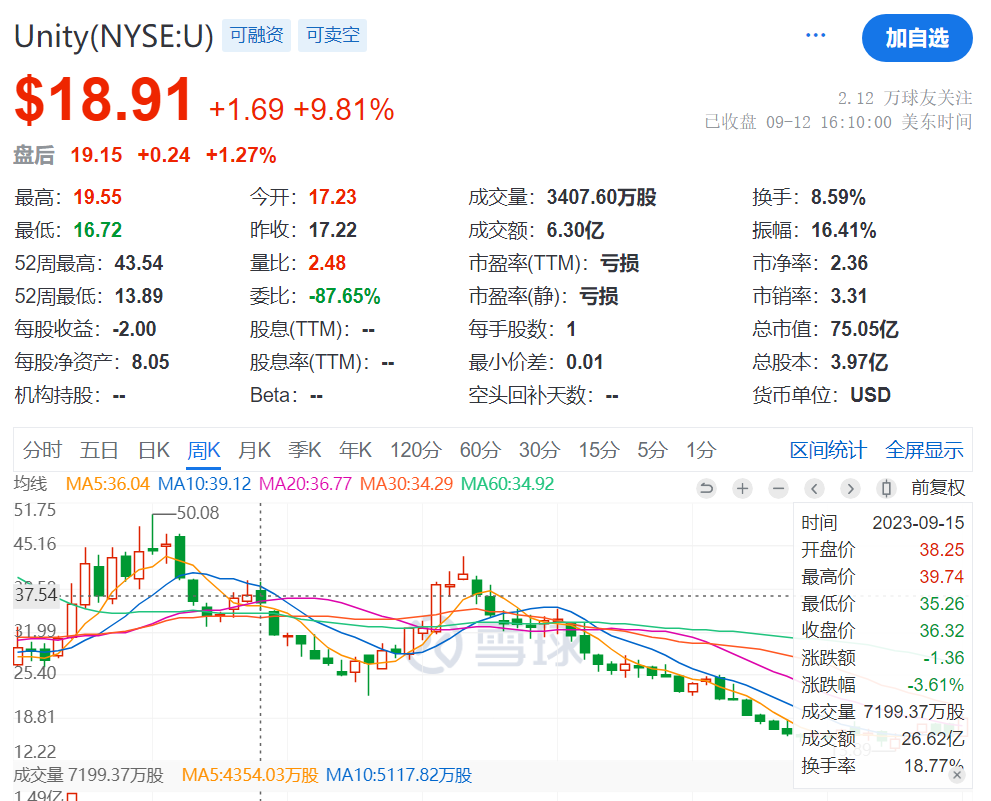Select the 周K chart tab
The image size is (991, 801).
click(x=204, y=450)
